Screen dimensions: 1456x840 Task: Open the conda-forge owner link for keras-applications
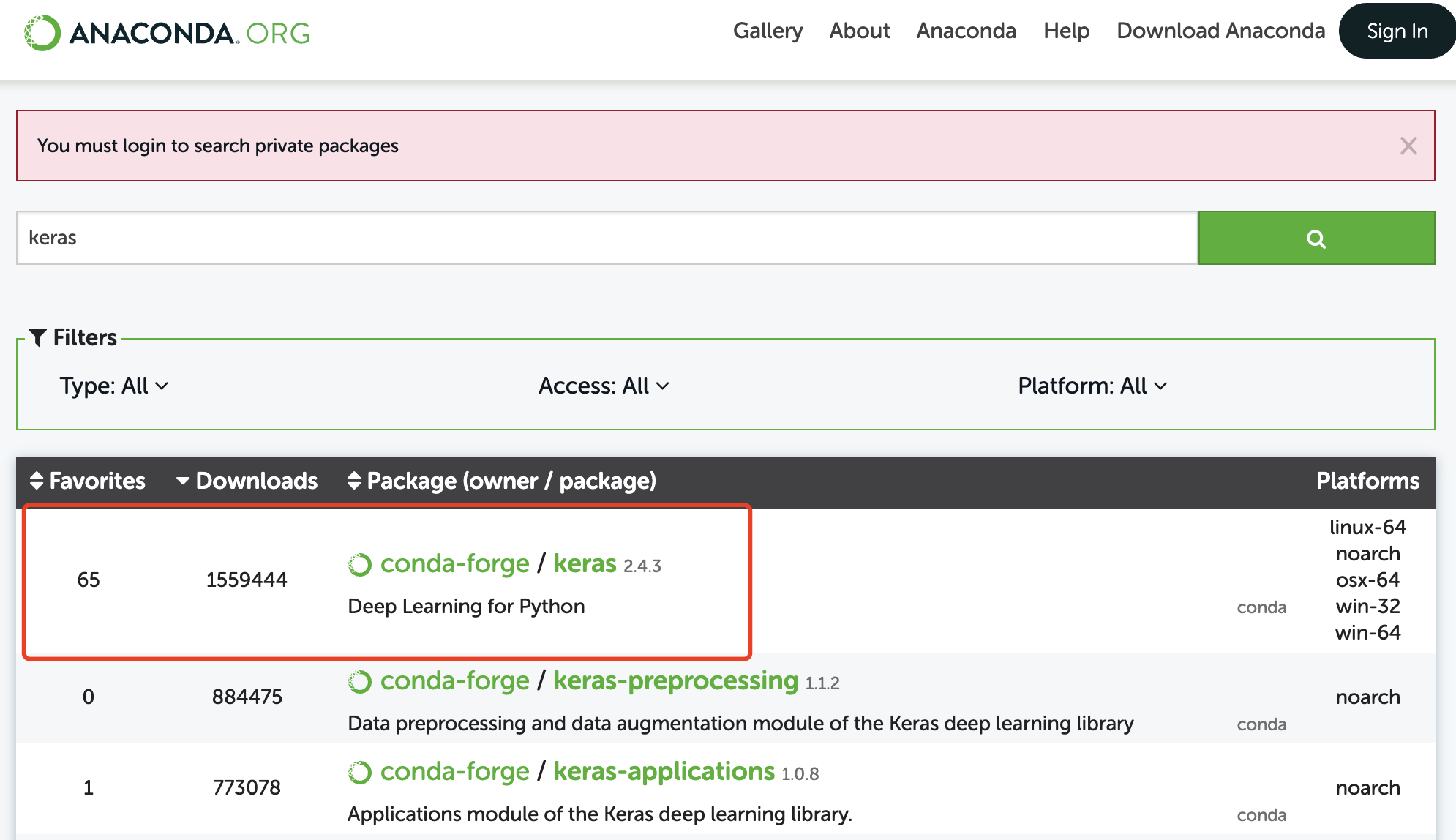(454, 772)
